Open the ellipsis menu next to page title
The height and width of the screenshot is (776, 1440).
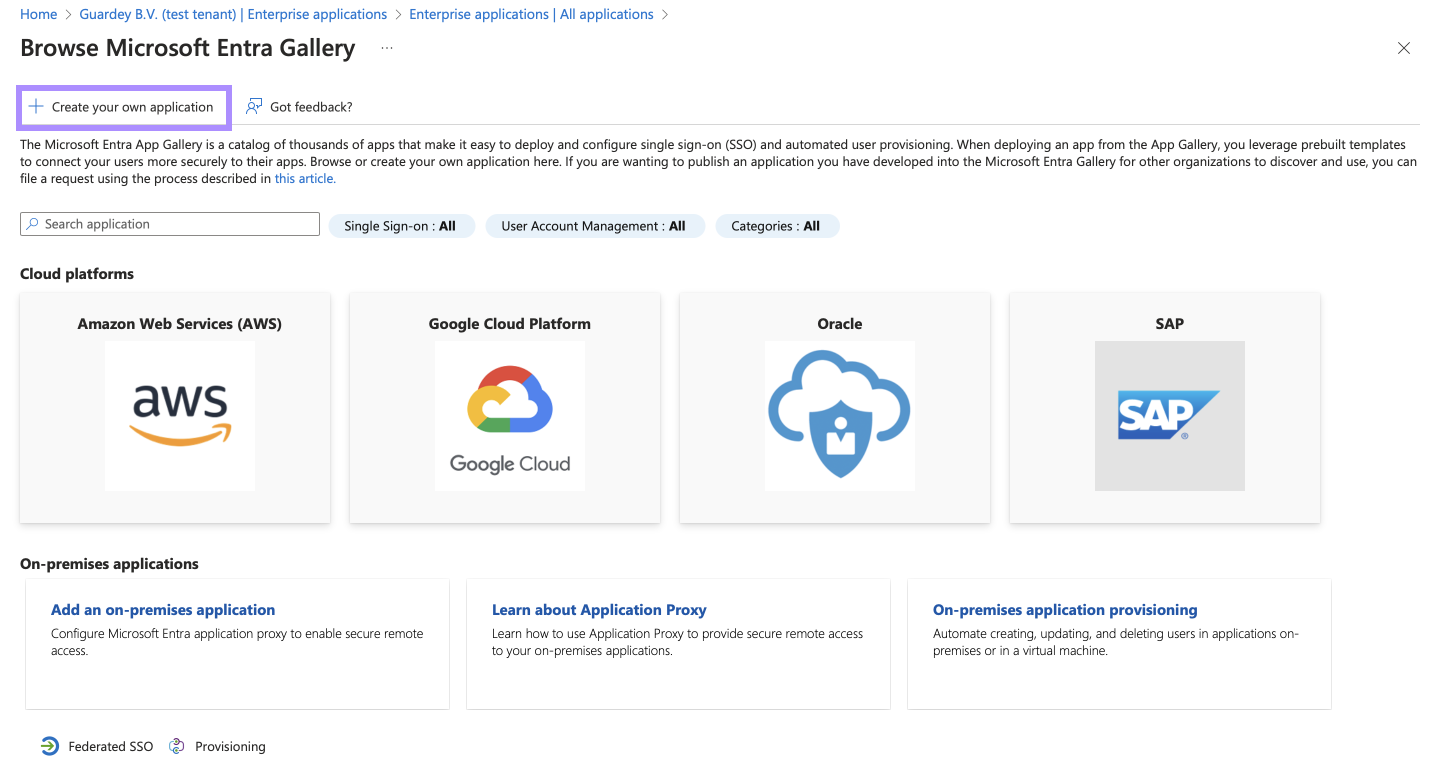pyautogui.click(x=387, y=48)
